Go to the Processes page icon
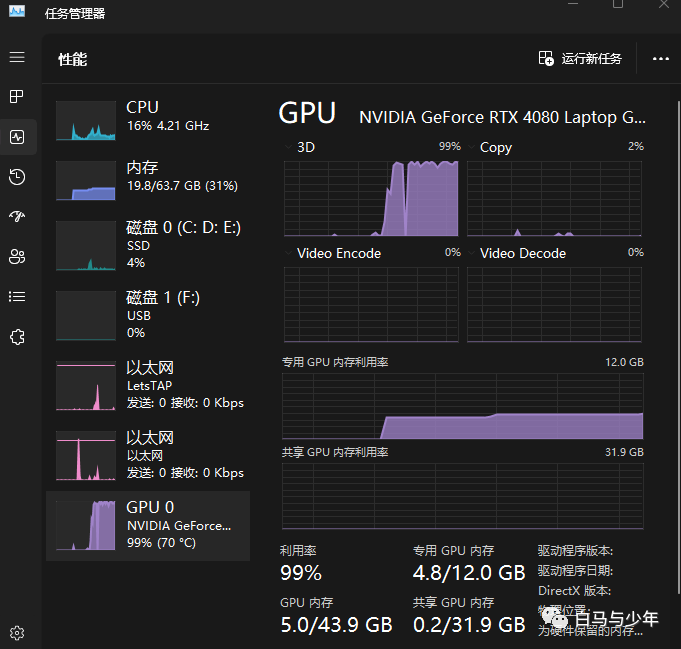Screen dimensions: 681x649 coord(17,96)
